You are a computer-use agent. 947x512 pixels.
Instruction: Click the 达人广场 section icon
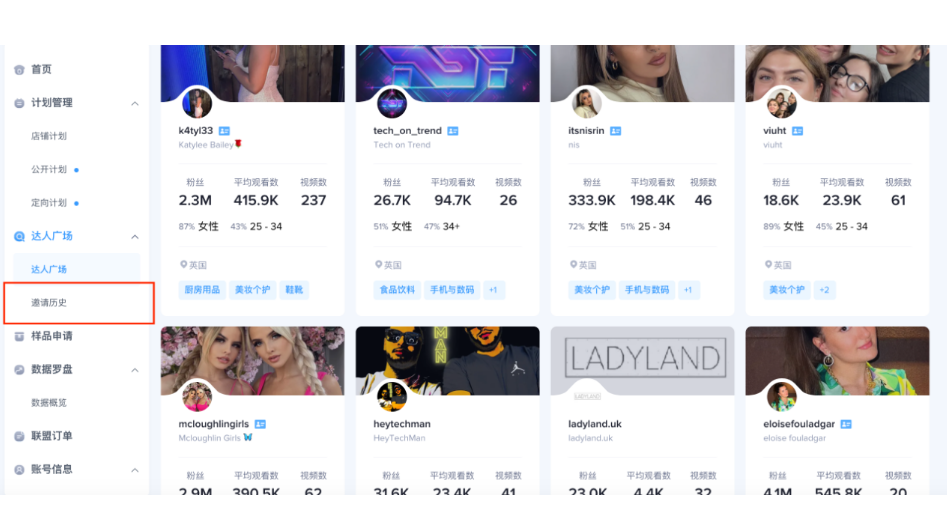(x=19, y=237)
